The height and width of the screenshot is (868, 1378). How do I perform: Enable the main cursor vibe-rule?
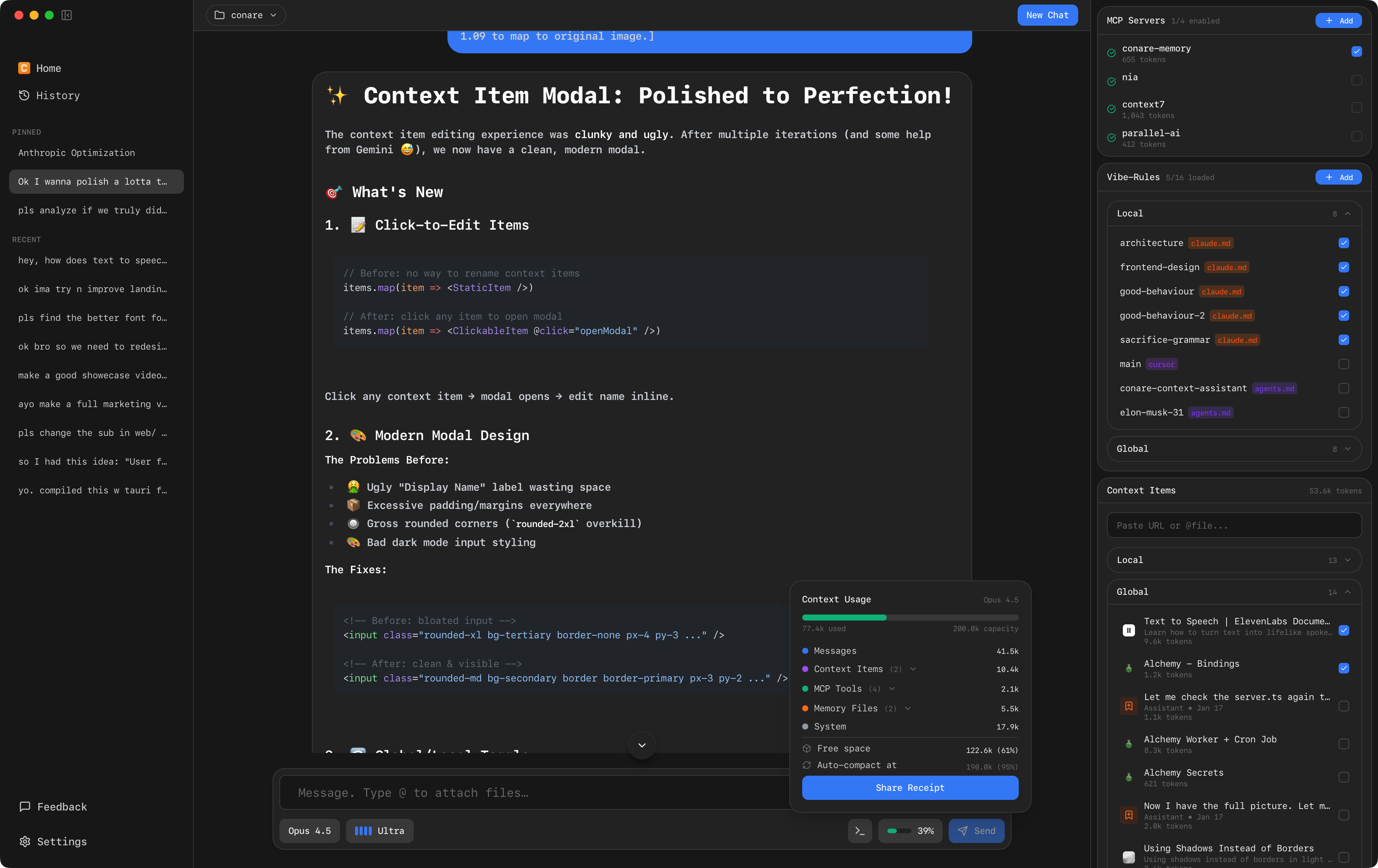coord(1344,364)
